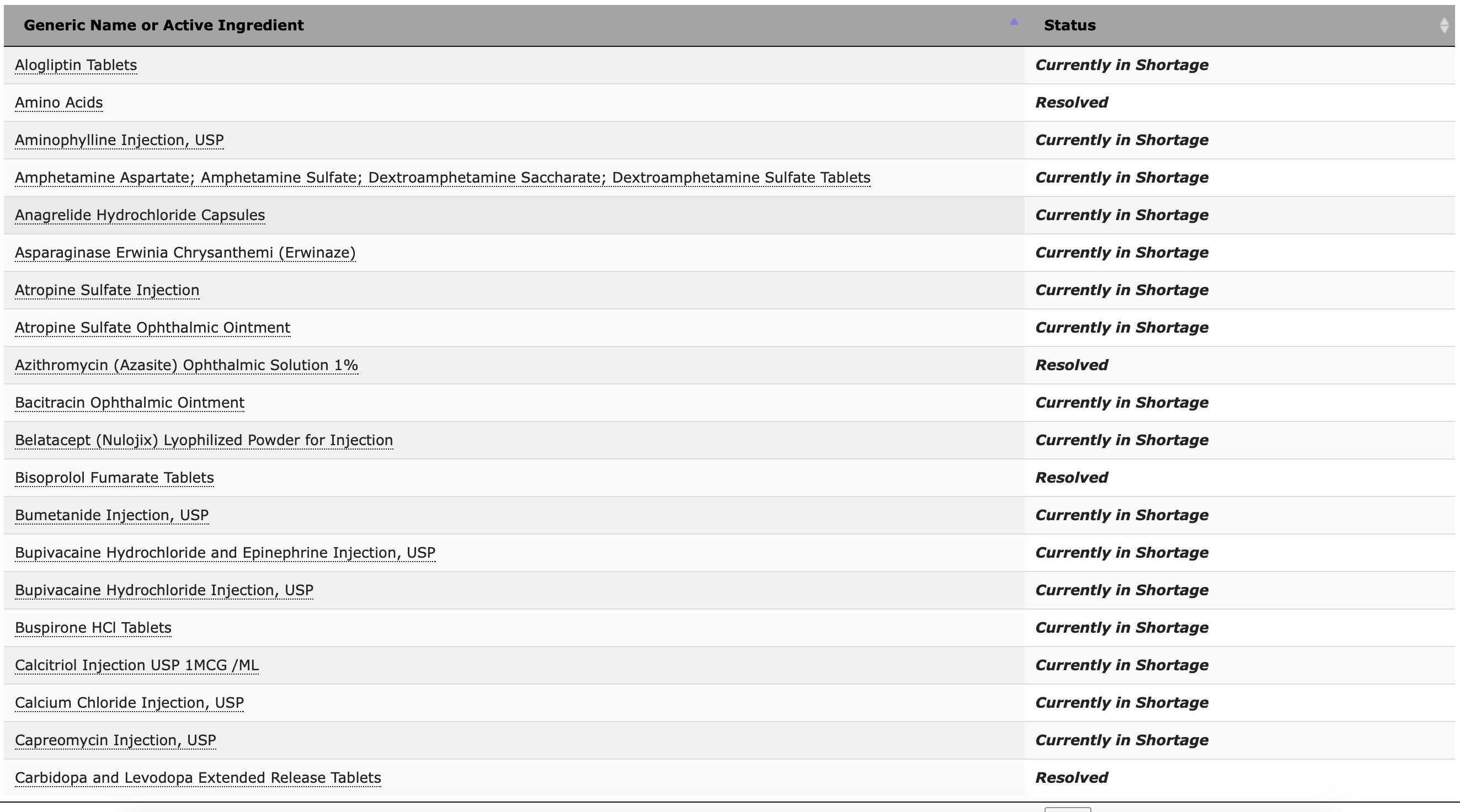Screen dimensions: 1460x812
Task: Open Atropine Sulfate Ophthalmic Ointment link
Action: (152, 328)
